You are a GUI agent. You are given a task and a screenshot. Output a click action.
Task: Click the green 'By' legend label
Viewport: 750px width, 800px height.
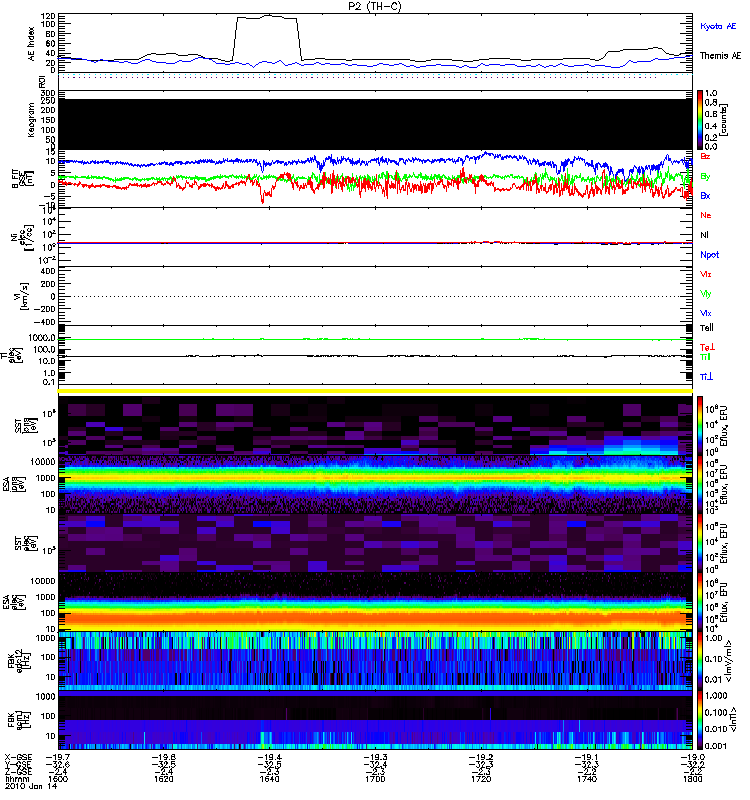click(x=705, y=177)
